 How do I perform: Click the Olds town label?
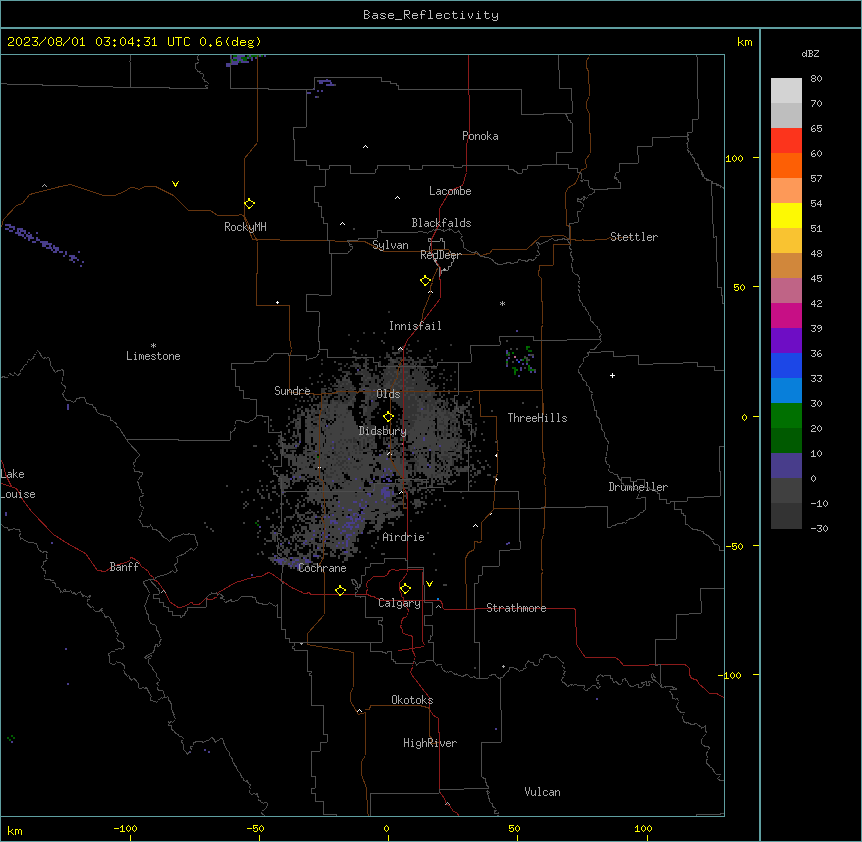click(x=388, y=394)
